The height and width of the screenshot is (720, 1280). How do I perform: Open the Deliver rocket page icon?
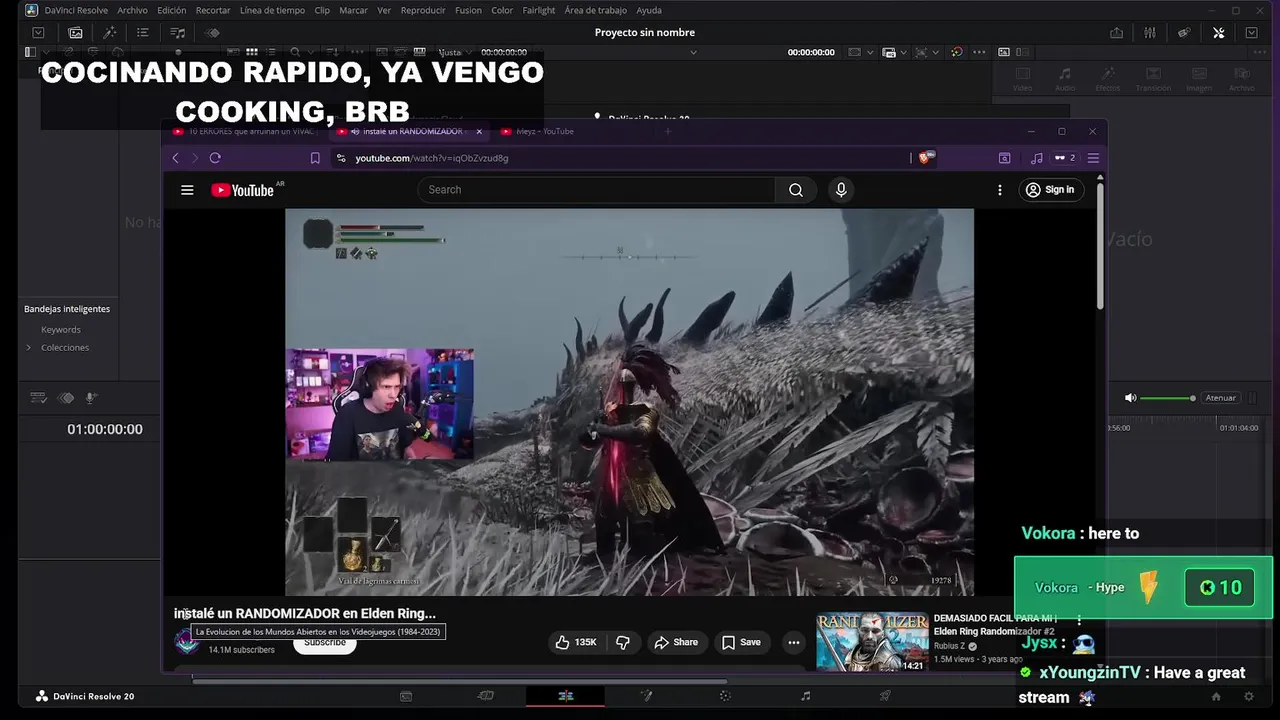point(885,696)
